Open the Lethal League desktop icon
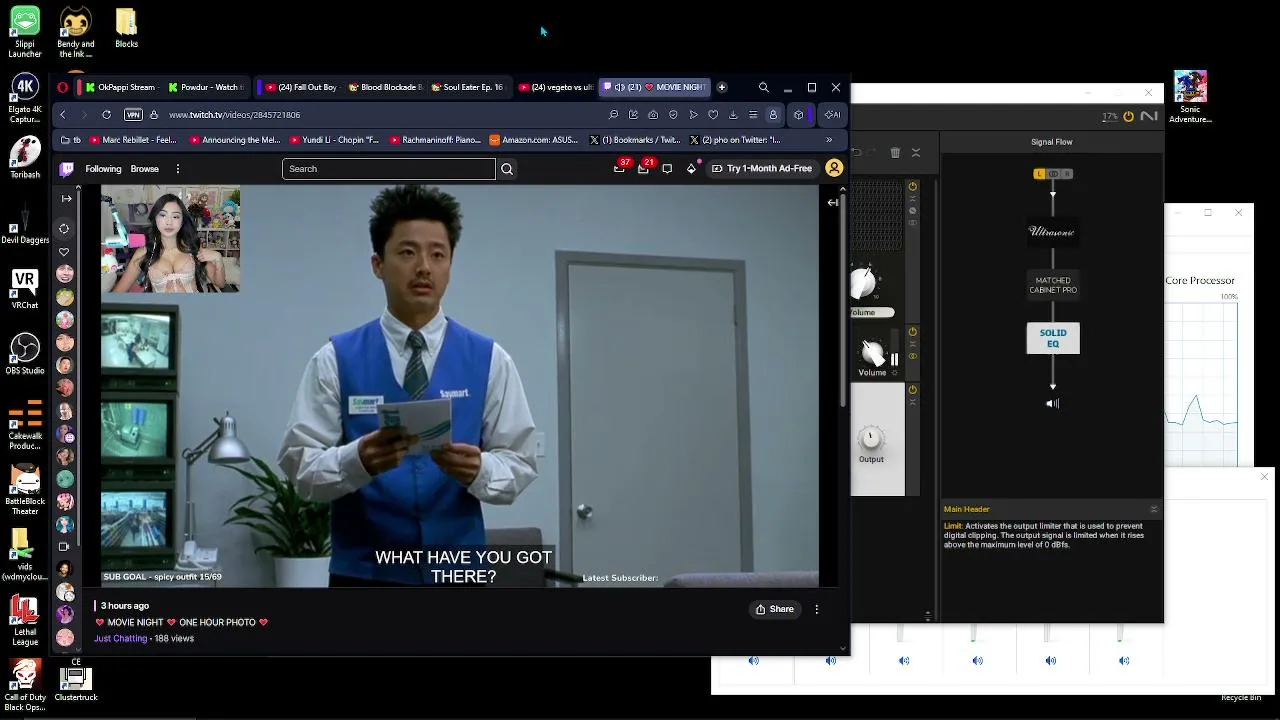 pyautogui.click(x=25, y=621)
